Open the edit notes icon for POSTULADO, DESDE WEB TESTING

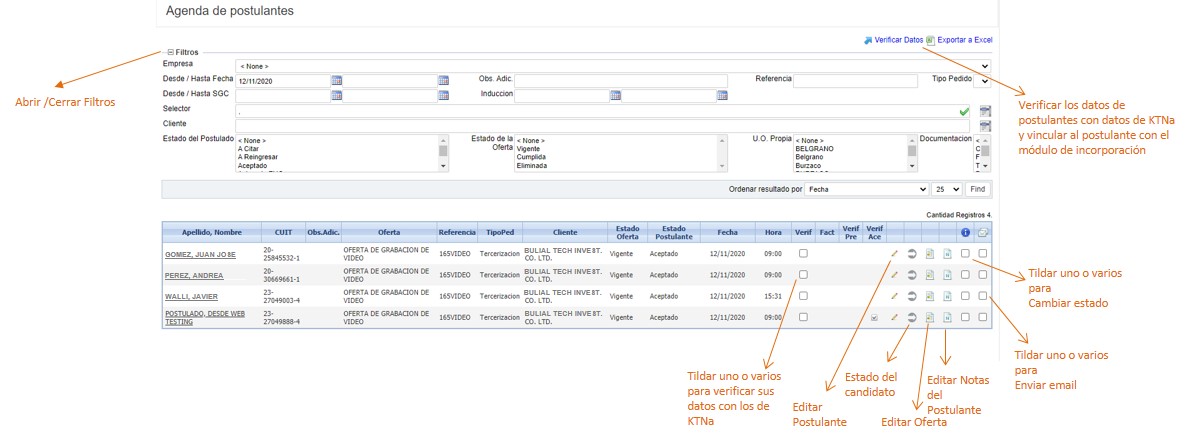click(x=947, y=318)
